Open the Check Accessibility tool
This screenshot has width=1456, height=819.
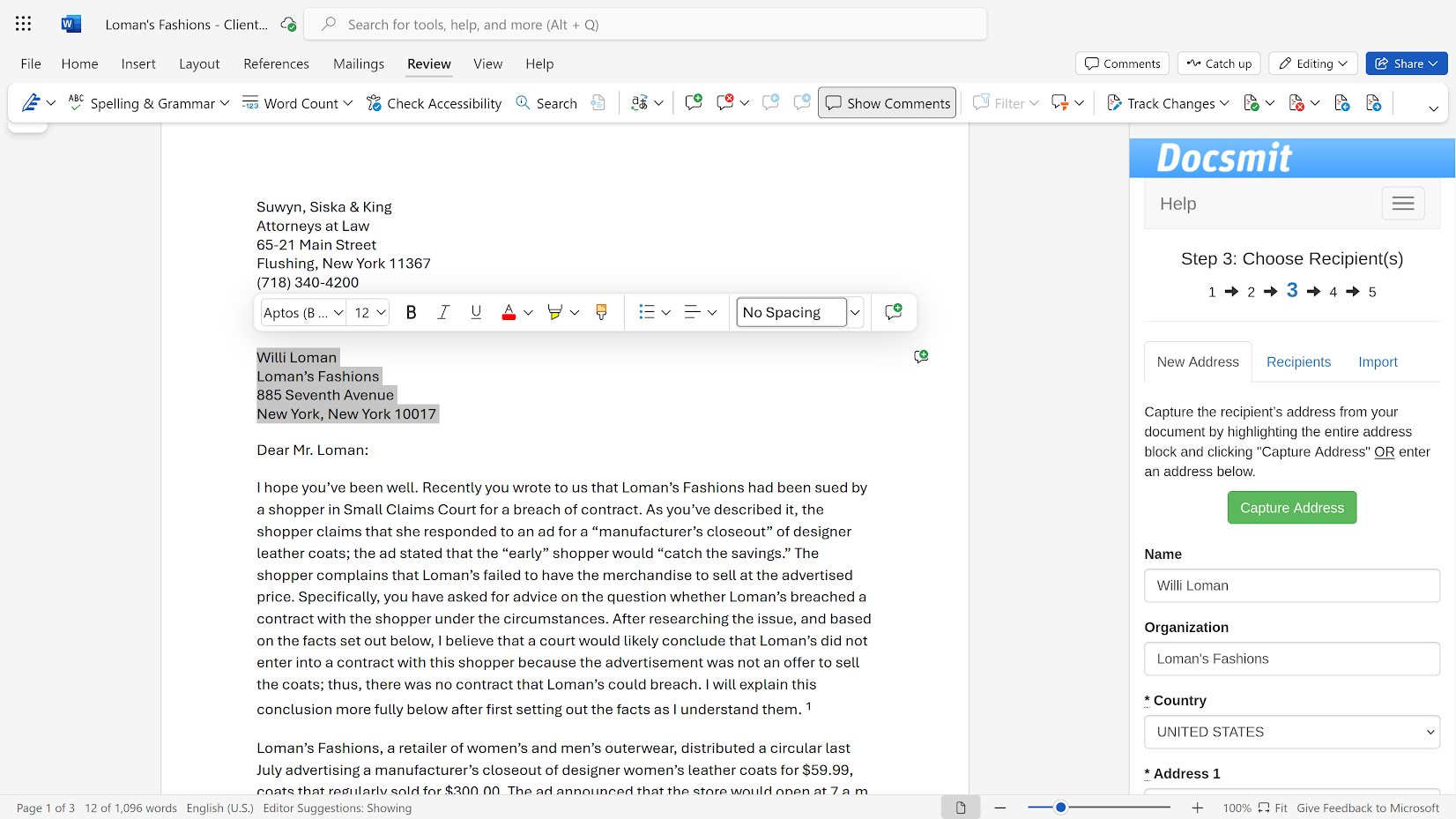435,103
